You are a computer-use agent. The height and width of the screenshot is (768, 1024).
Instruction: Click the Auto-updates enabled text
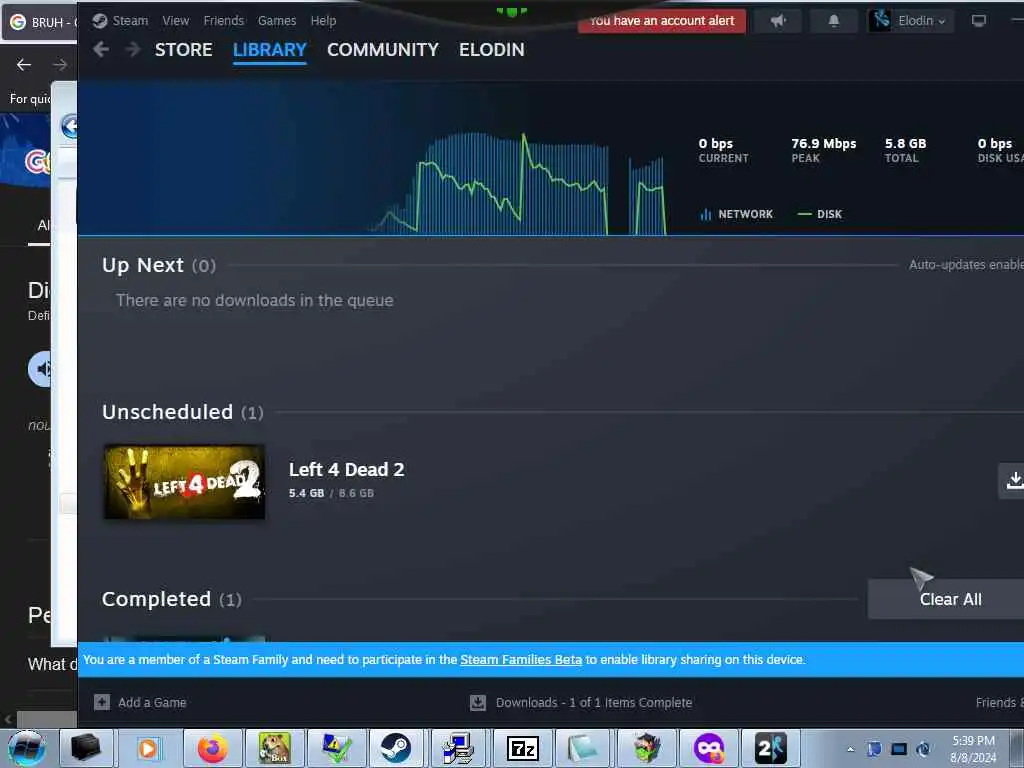pyautogui.click(x=966, y=264)
